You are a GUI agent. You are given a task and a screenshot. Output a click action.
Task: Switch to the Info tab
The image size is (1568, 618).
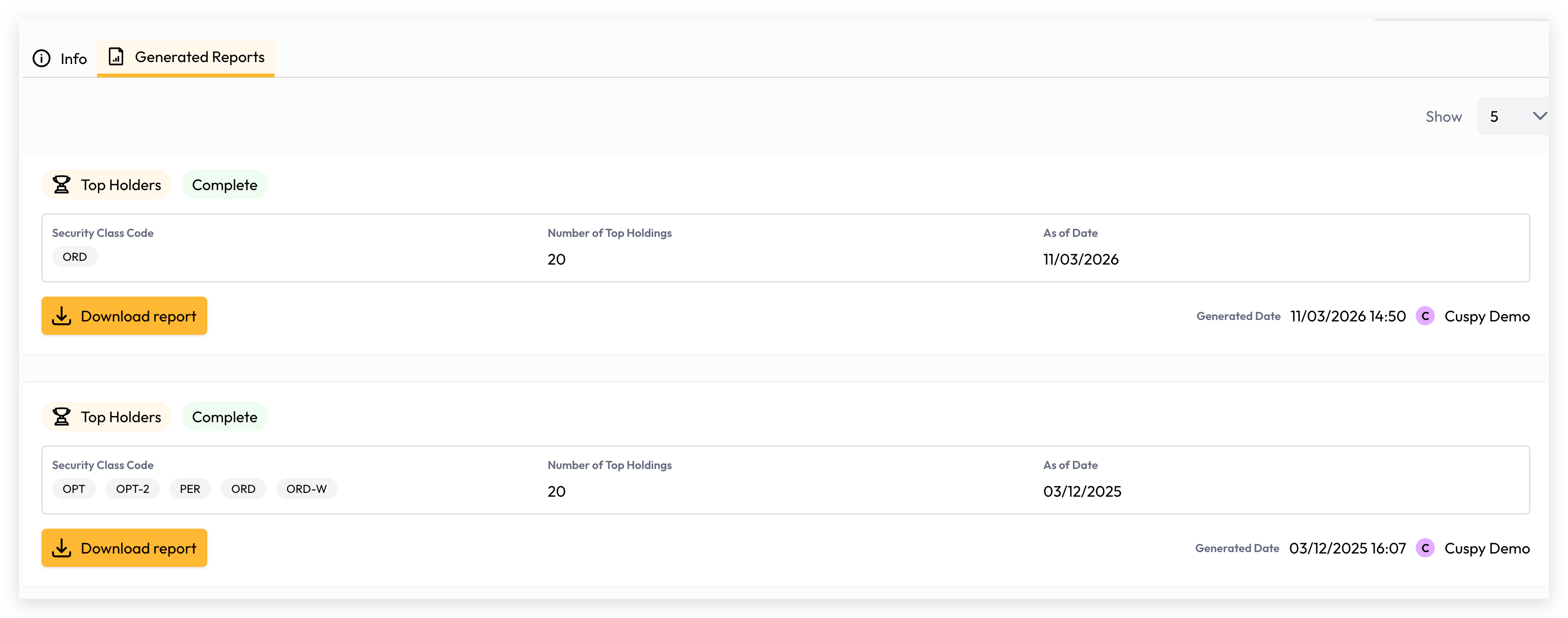[60, 58]
